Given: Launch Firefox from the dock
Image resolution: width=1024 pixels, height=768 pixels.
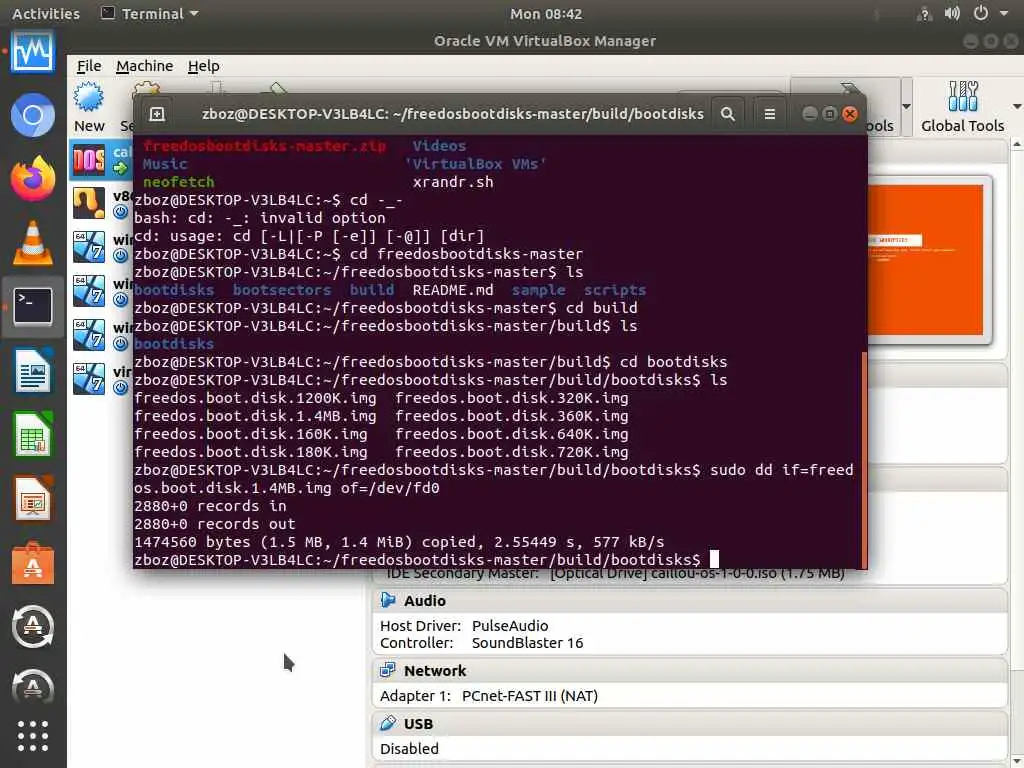Looking at the screenshot, I should click(33, 179).
